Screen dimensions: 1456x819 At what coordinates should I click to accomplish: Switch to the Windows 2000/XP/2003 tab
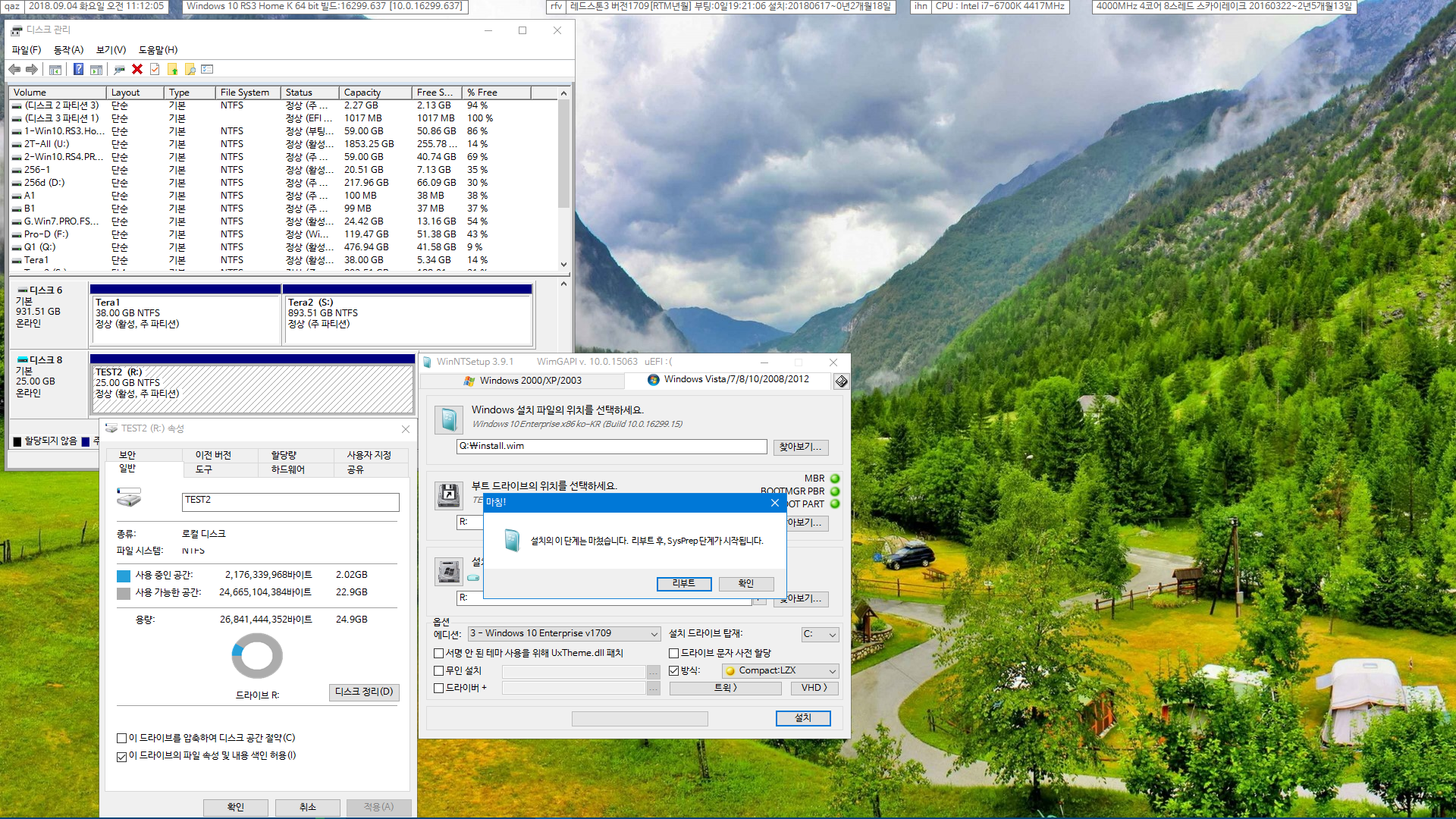point(523,381)
